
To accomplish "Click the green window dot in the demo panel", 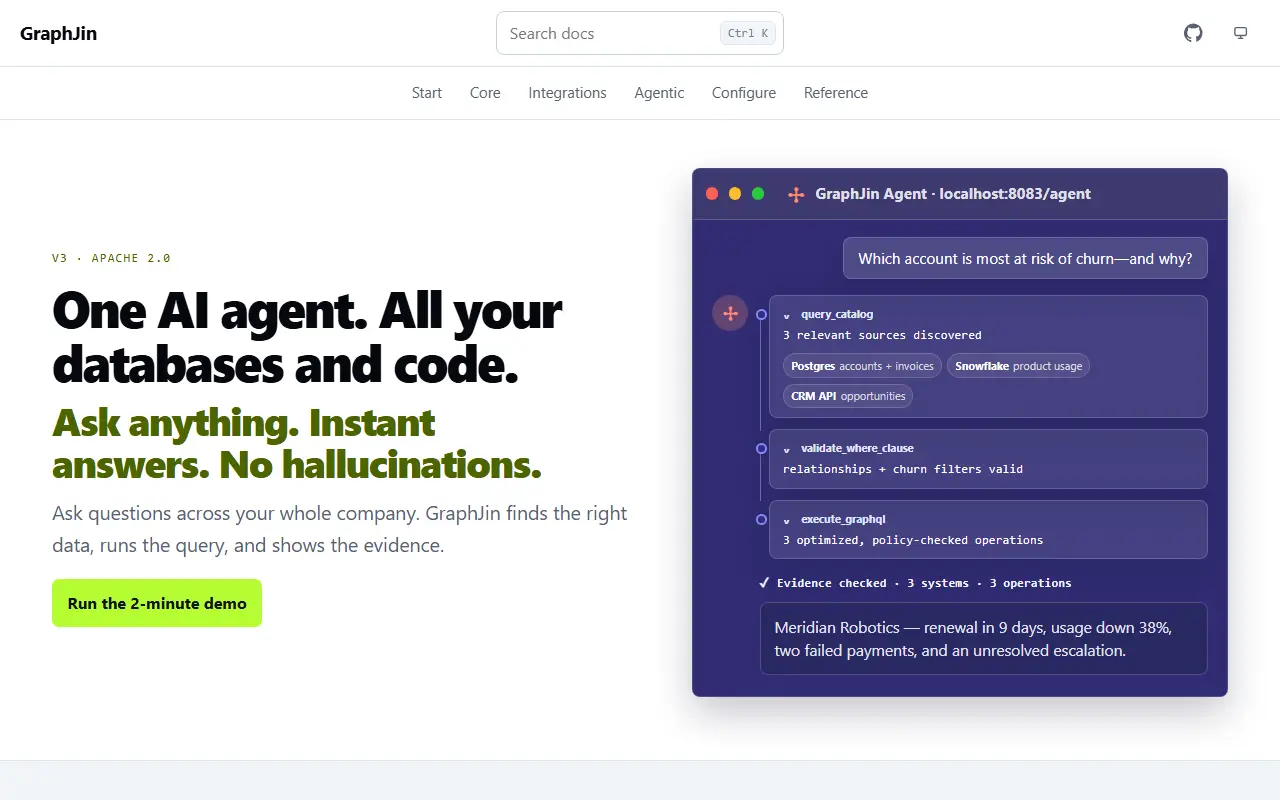I will (758, 194).
